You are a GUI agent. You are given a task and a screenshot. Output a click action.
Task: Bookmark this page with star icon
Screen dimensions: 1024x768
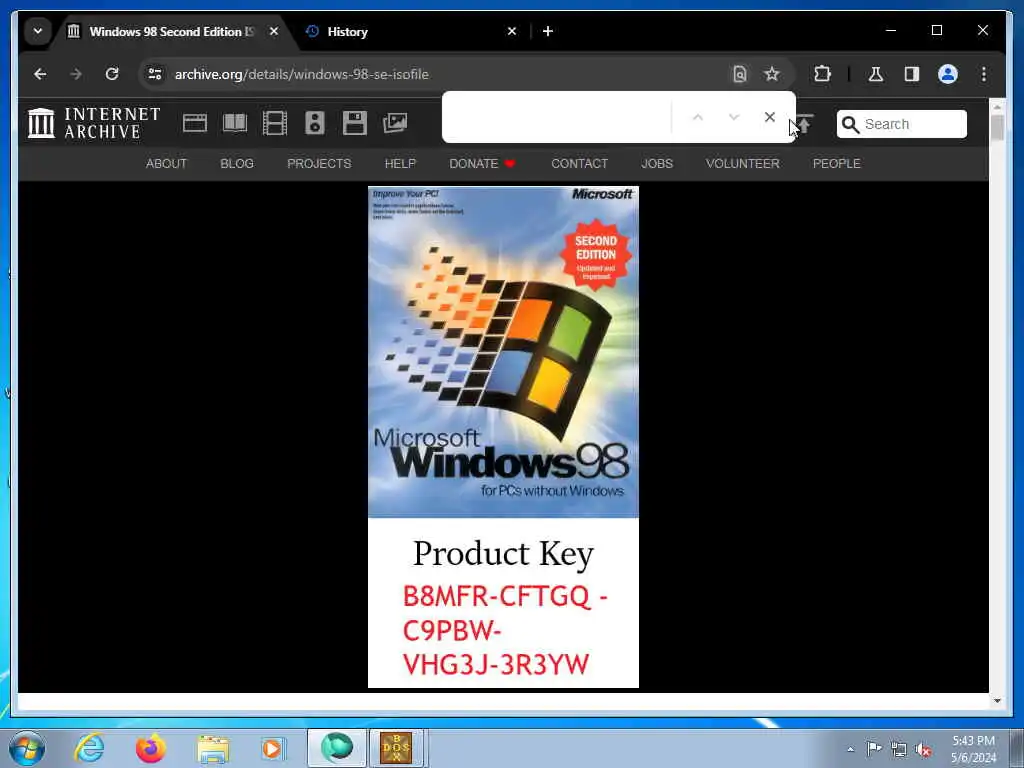pos(772,74)
